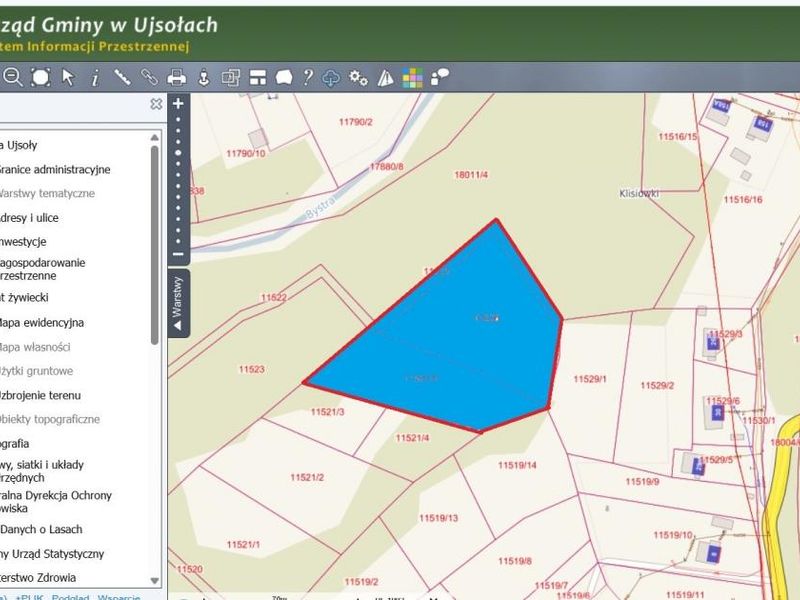The height and width of the screenshot is (600, 800).
Task: Select the Granice administracyjne layer
Action: point(54,169)
